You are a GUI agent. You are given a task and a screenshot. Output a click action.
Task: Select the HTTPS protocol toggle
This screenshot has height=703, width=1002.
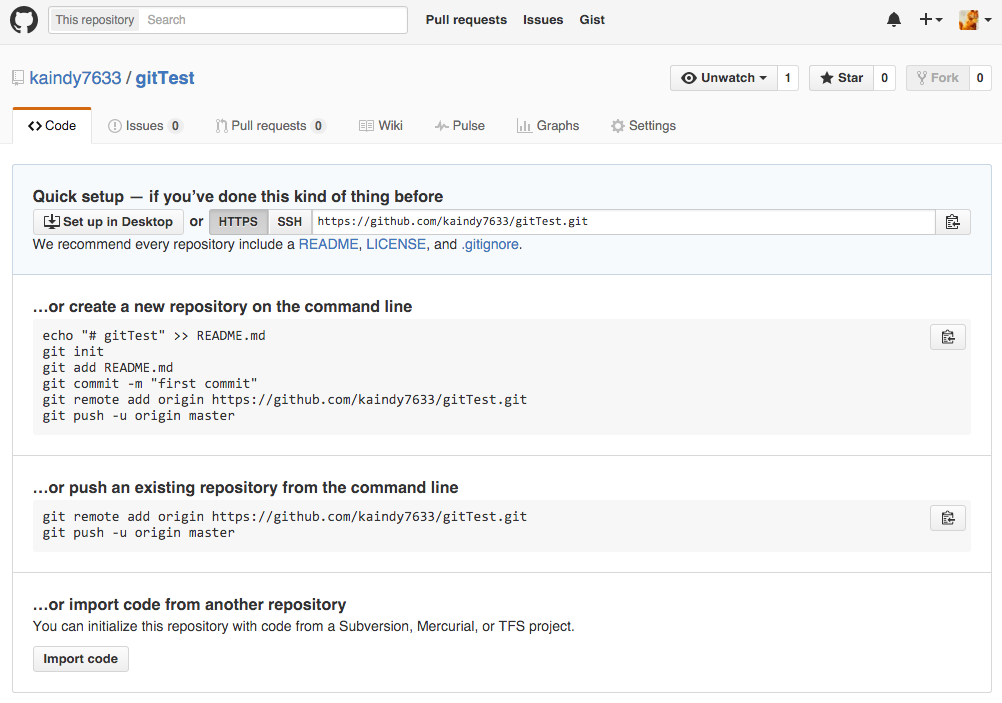click(x=238, y=222)
